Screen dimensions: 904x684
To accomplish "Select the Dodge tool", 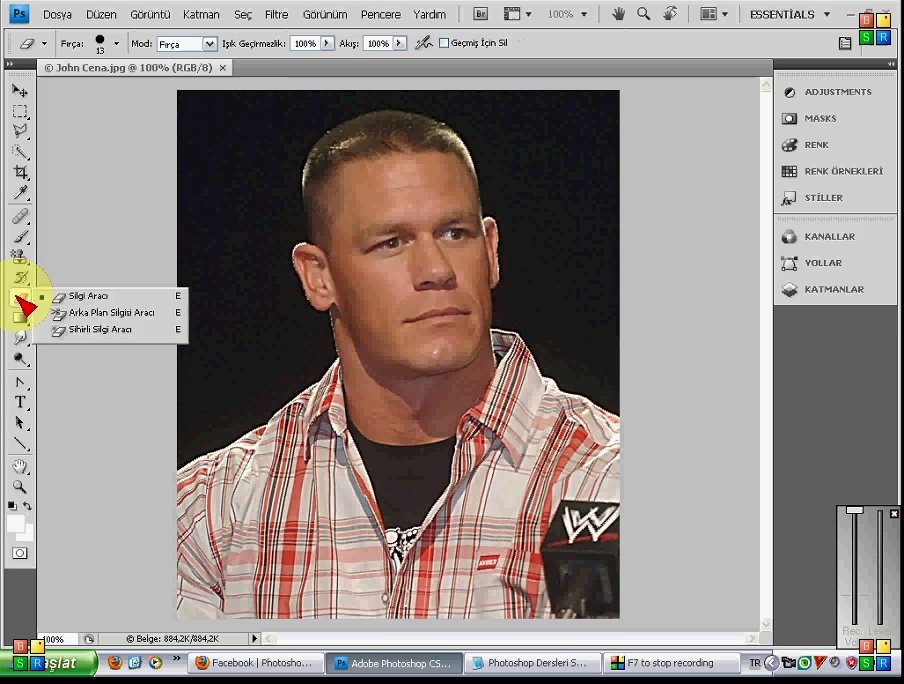I will (x=20, y=359).
